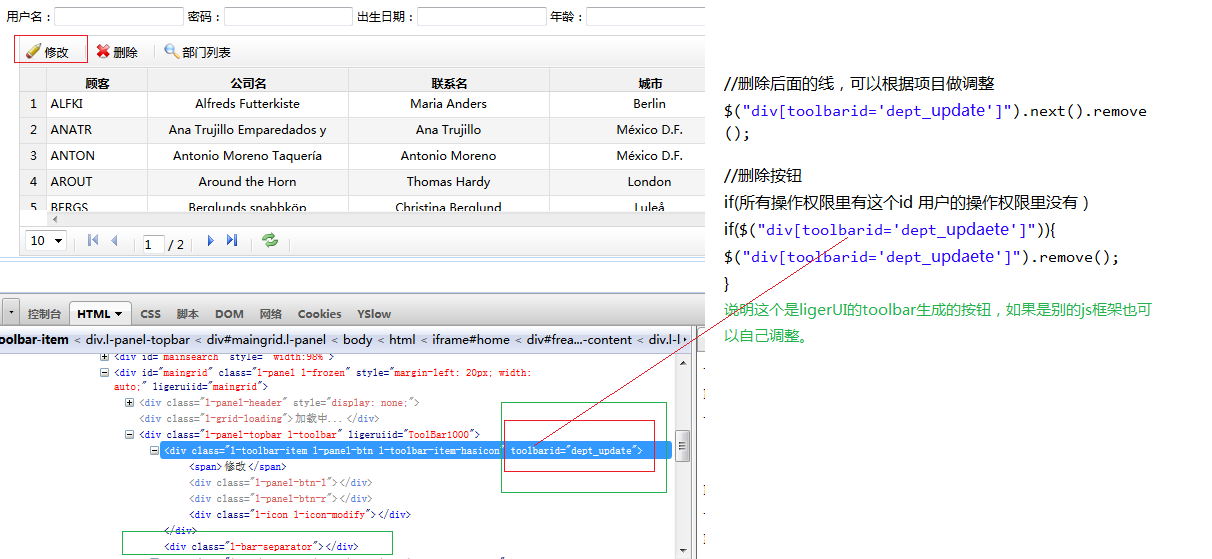Screen dimensions: 1212x559
Task: Click the red X 删除 delete icon
Action: click(103, 51)
